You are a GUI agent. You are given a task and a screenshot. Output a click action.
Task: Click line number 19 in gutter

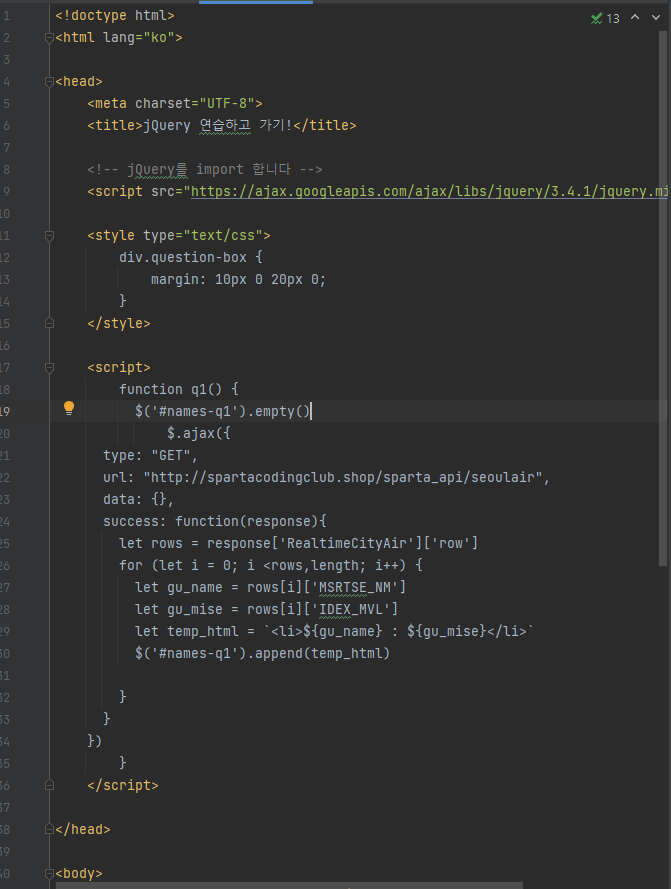coord(5,412)
